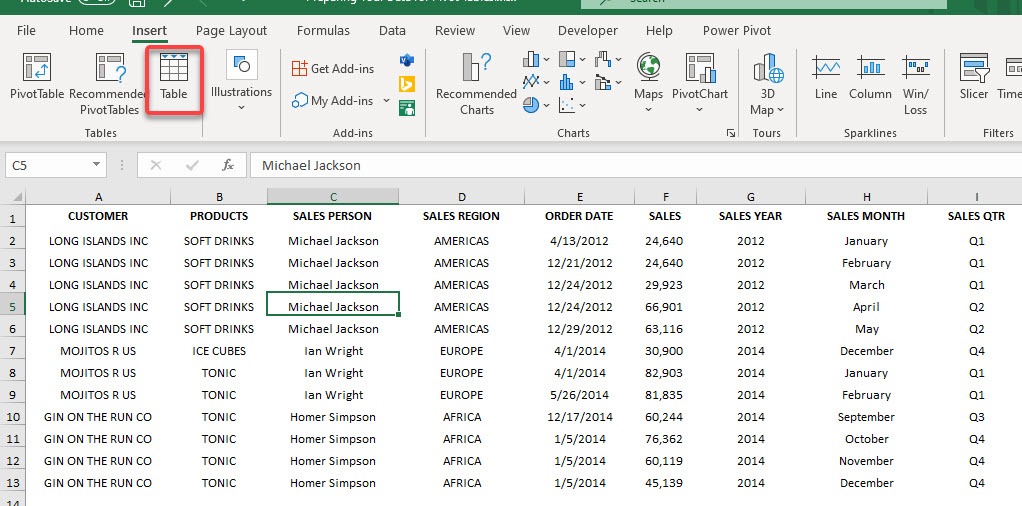The image size is (1022, 506).
Task: Open the People Graph add-in
Action: [x=407, y=107]
